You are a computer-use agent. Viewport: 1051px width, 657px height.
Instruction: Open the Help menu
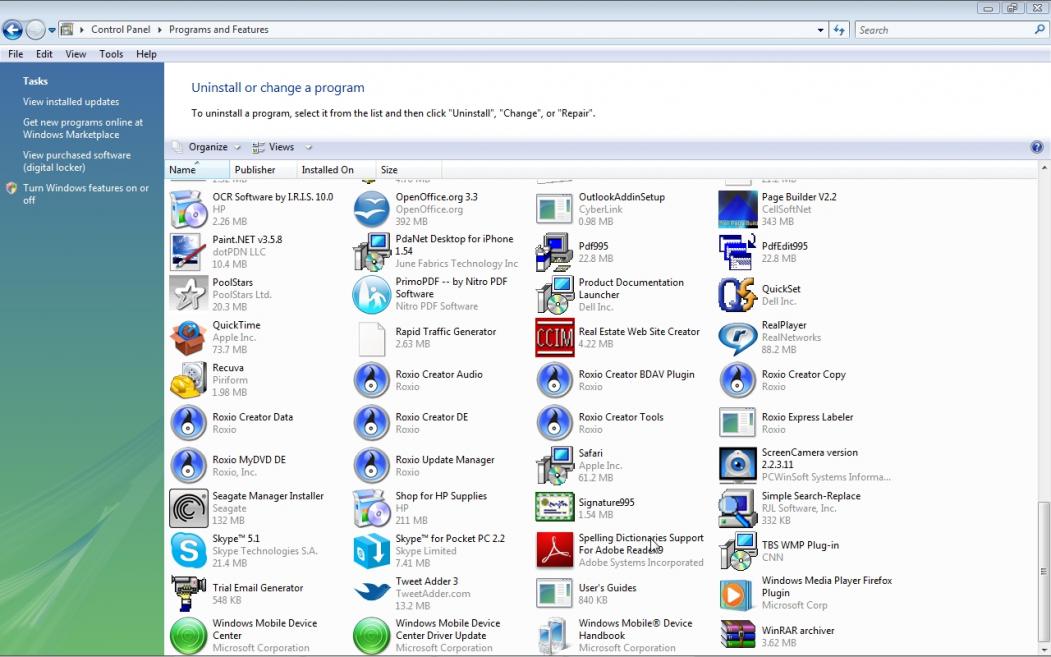(146, 54)
